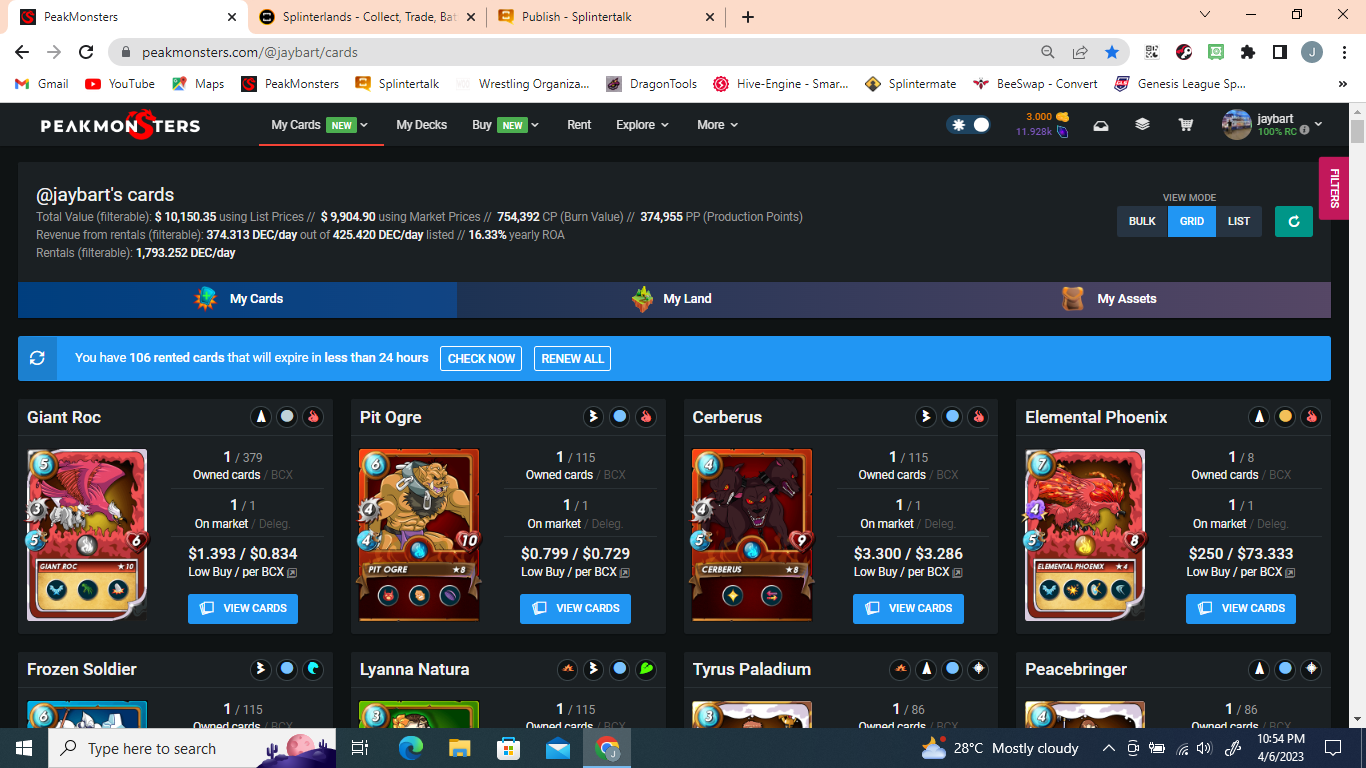This screenshot has width=1366, height=768.
Task: Expand the More nav dropdown
Action: (x=718, y=125)
